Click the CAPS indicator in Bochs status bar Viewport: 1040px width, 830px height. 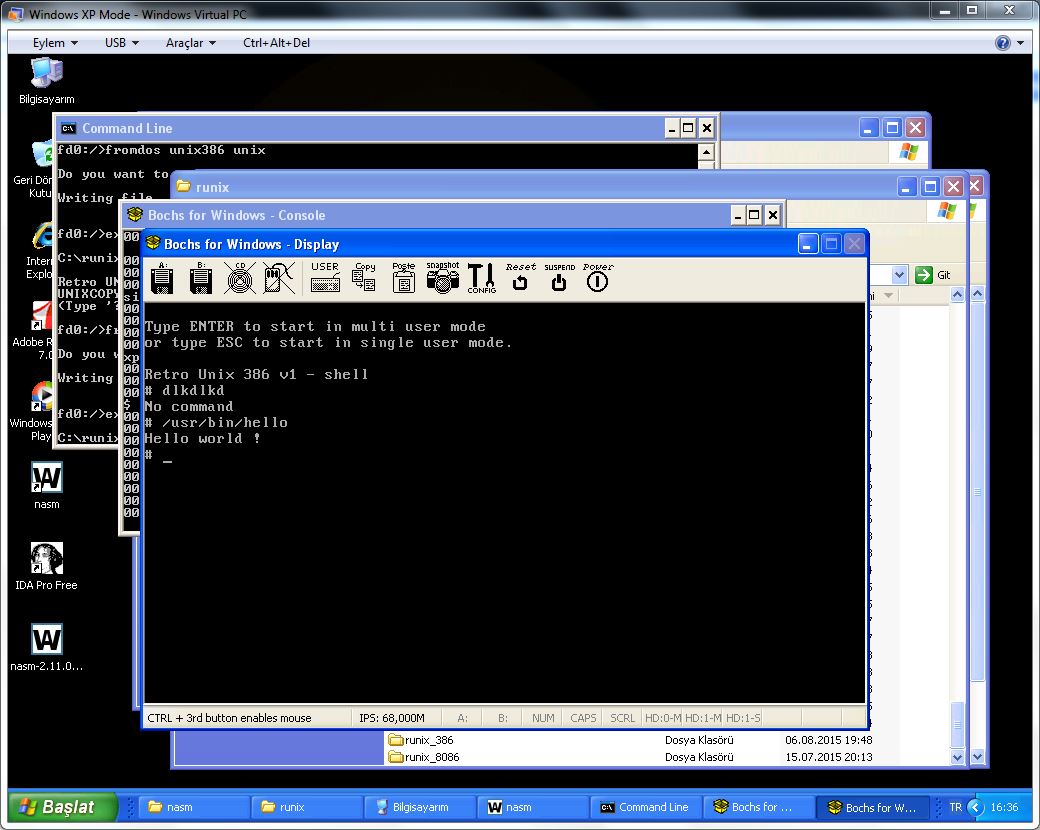[x=583, y=718]
